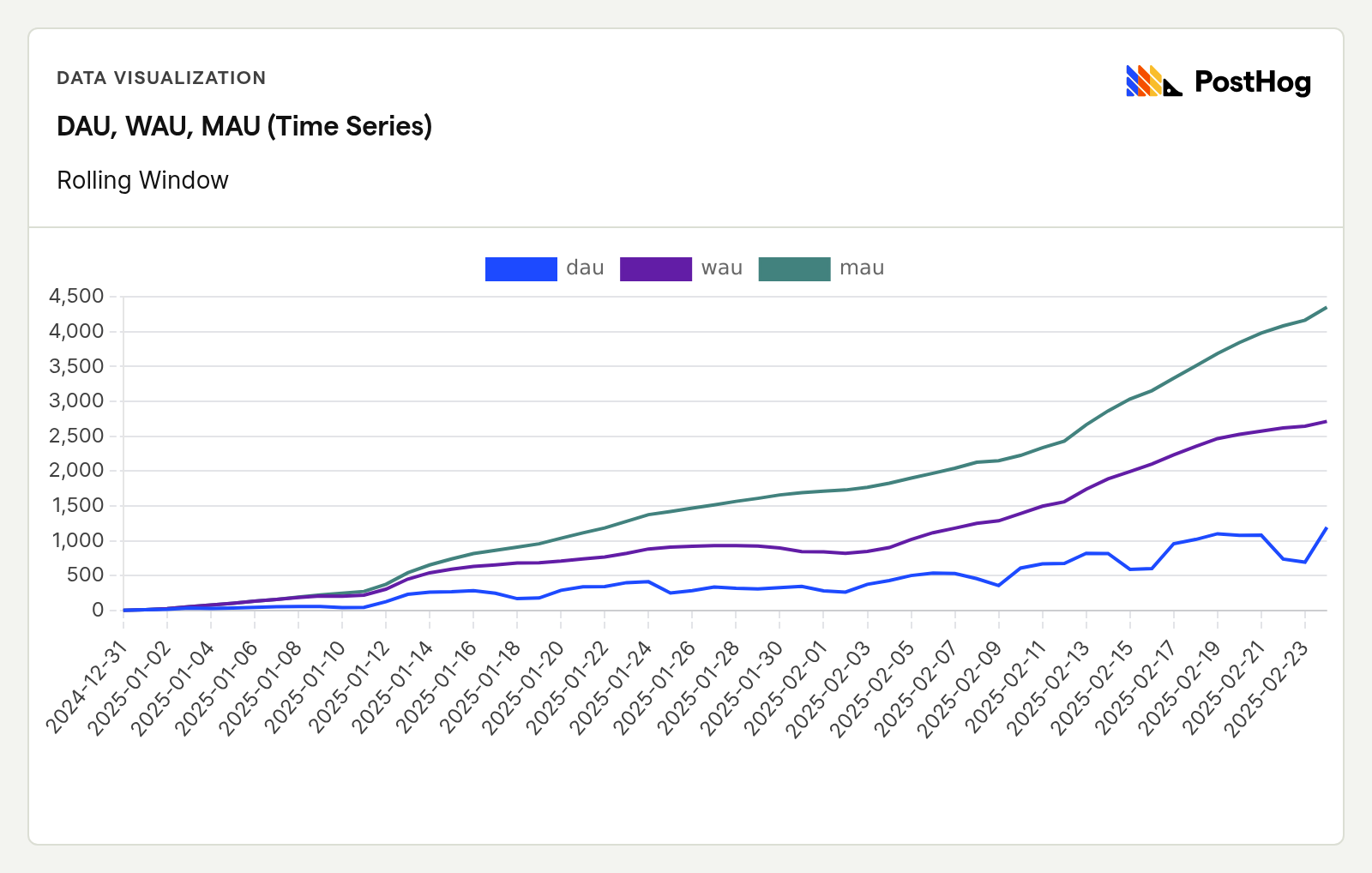Click the 'Rolling Window' subtitle
This screenshot has width=1372, height=873.
point(142,180)
